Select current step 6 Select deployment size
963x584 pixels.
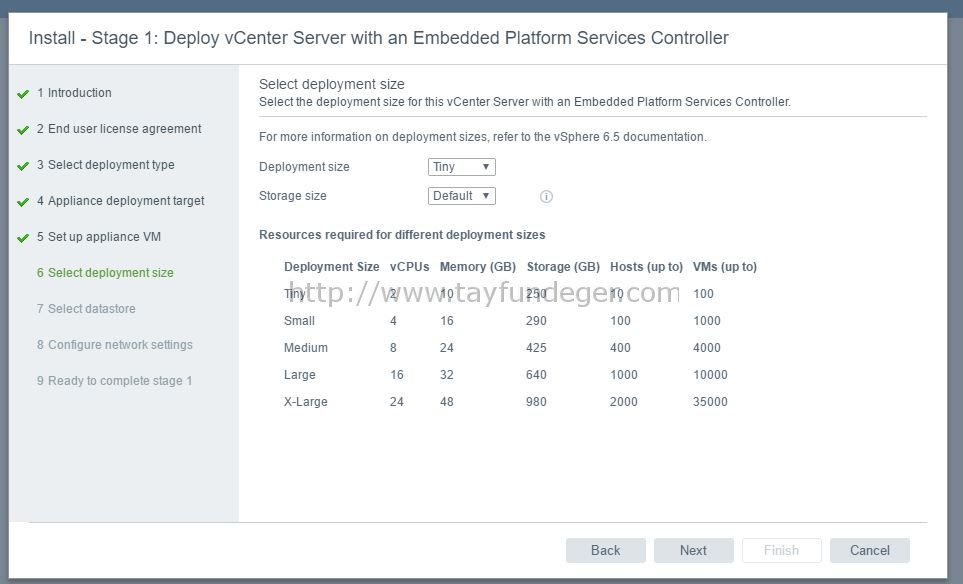(x=105, y=273)
